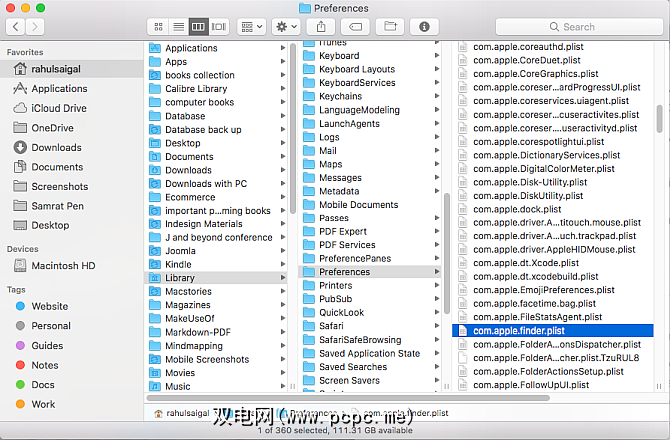Select the Mobile Documents folder

point(370,205)
